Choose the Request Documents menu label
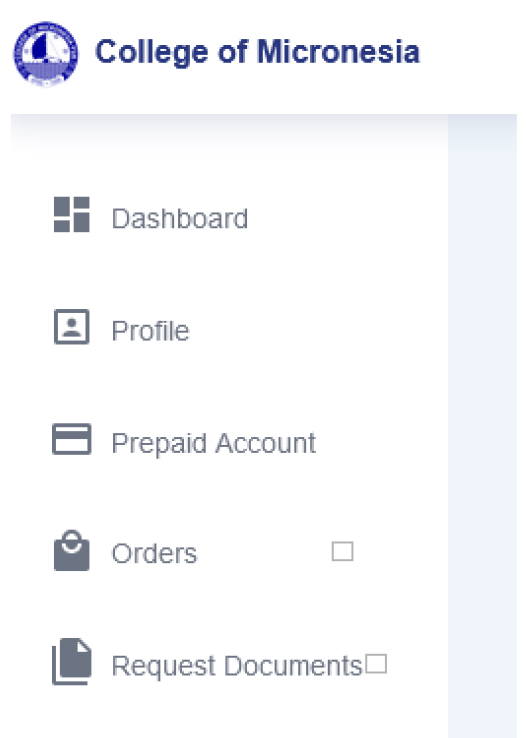Viewport: 526px width, 738px height. point(237,666)
